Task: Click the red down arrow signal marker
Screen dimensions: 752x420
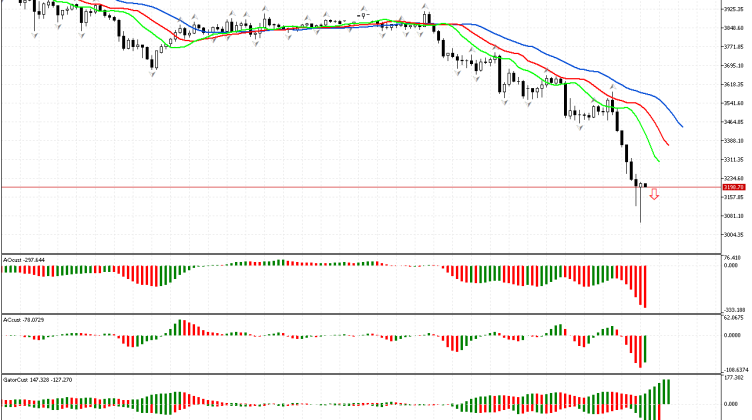Action: coord(654,195)
